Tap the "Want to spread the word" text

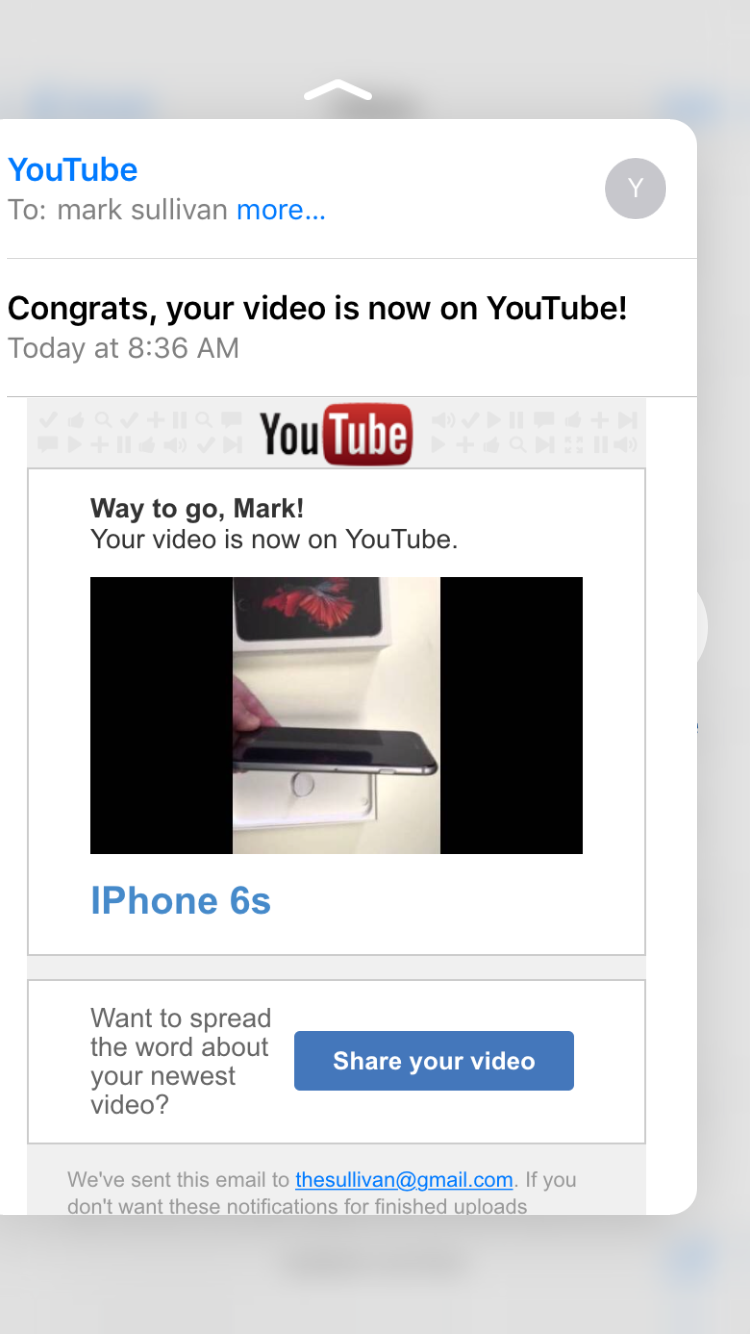click(181, 1062)
